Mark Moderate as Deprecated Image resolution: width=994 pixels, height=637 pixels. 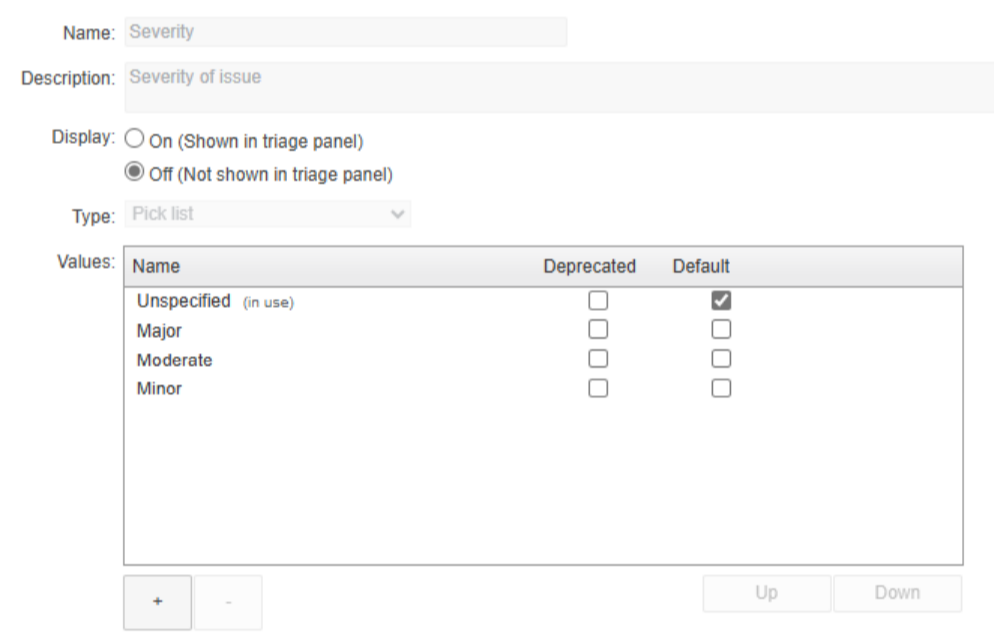click(598, 359)
